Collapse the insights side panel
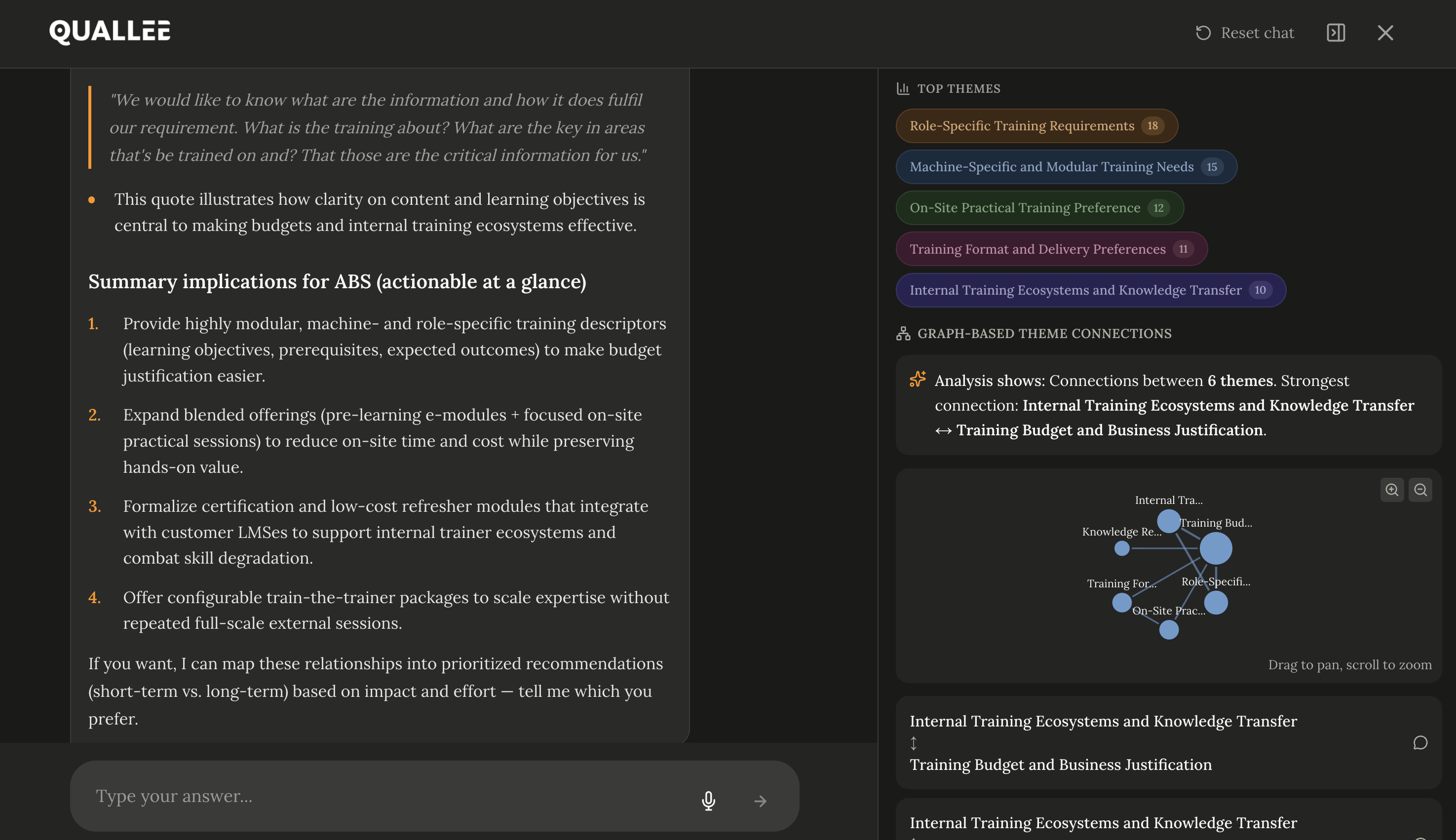1456x840 pixels. point(1337,33)
